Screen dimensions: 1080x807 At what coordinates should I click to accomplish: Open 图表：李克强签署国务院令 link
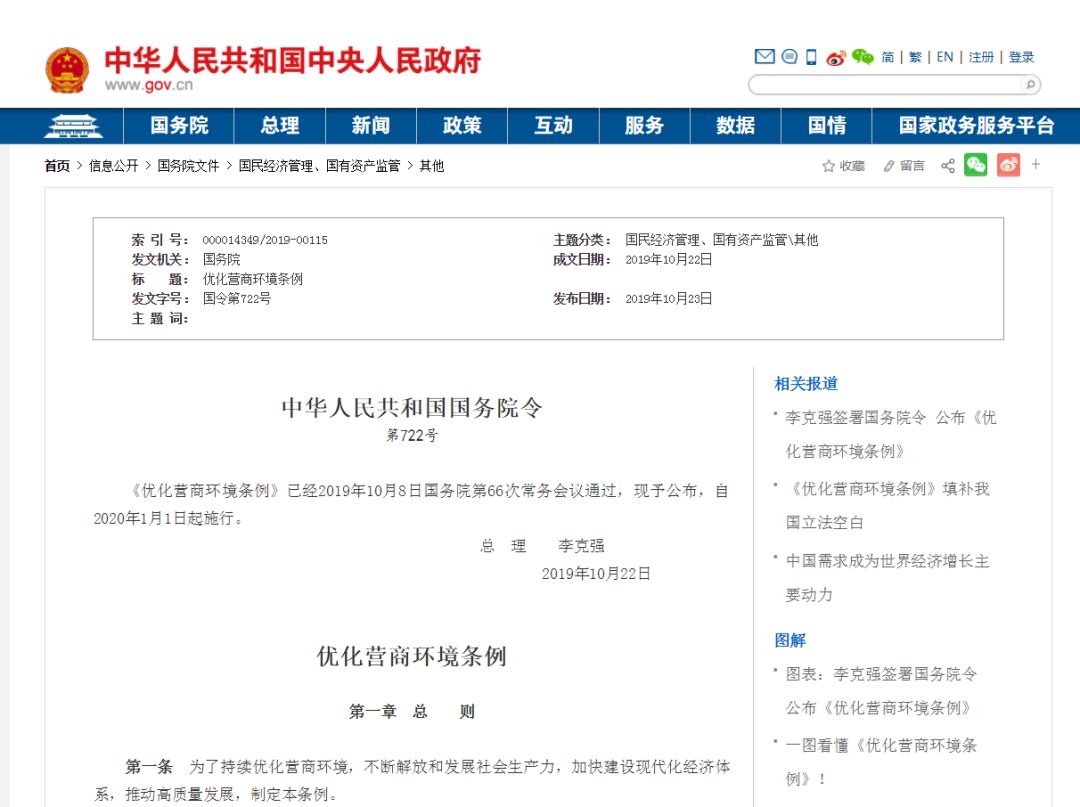881,691
